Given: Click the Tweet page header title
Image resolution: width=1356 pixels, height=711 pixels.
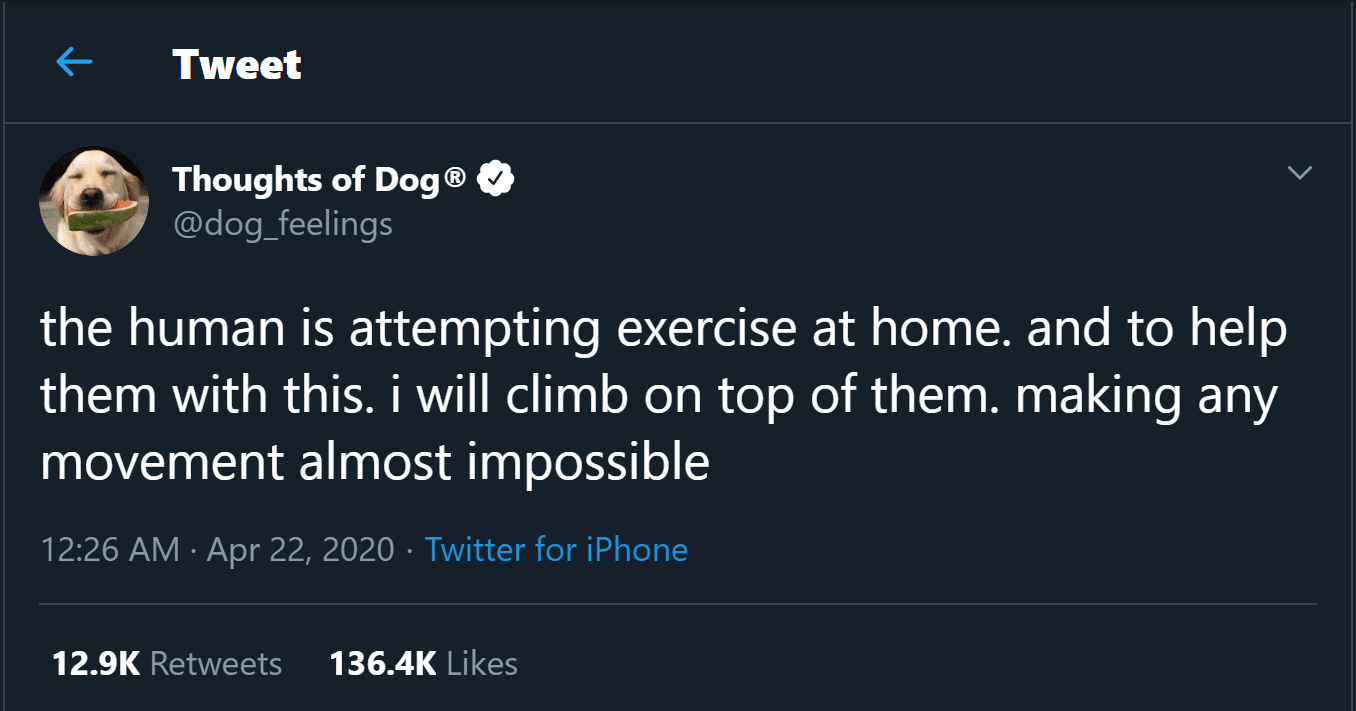Looking at the screenshot, I should 237,65.
